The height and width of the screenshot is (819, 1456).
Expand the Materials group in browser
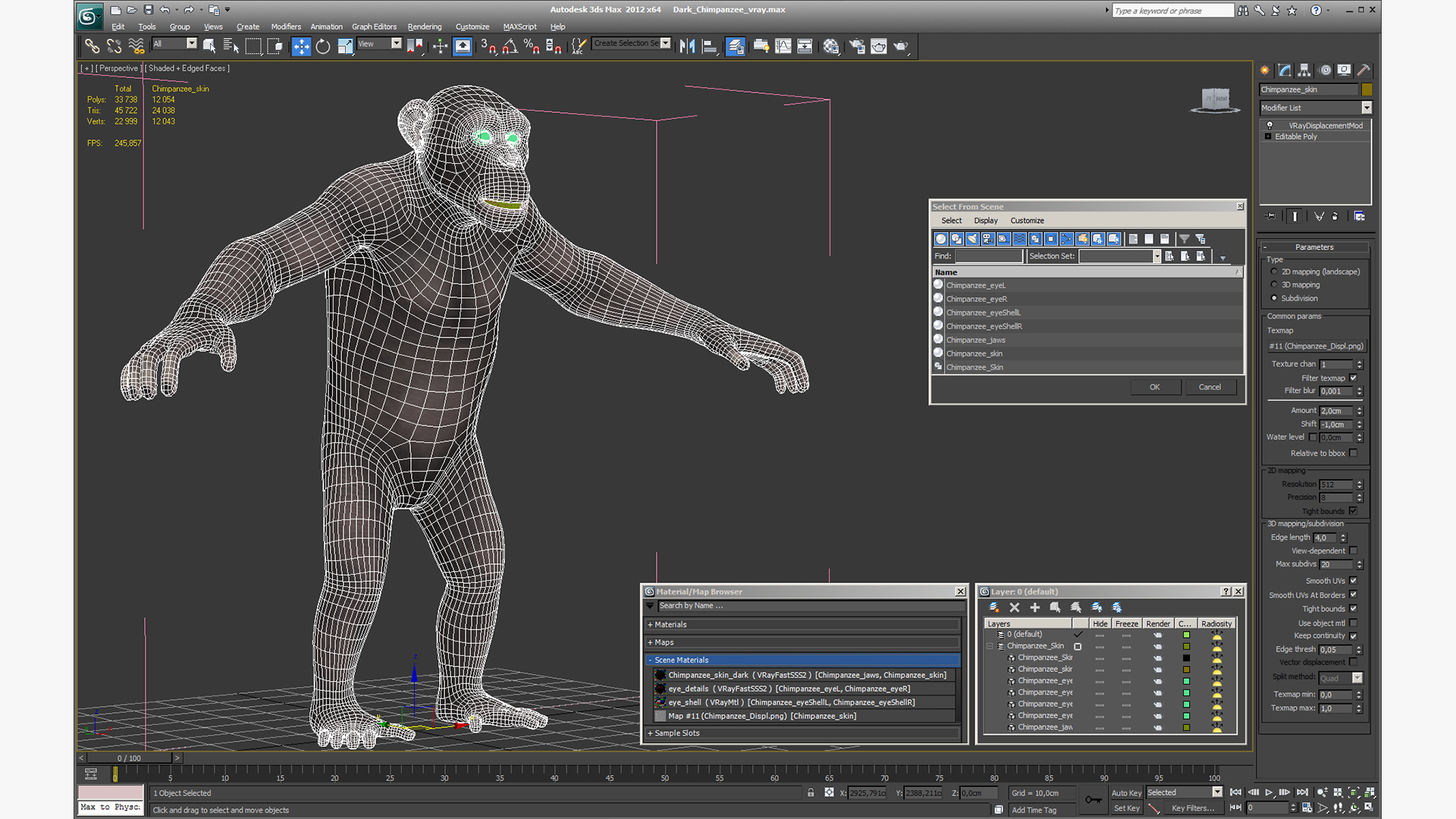click(x=670, y=625)
